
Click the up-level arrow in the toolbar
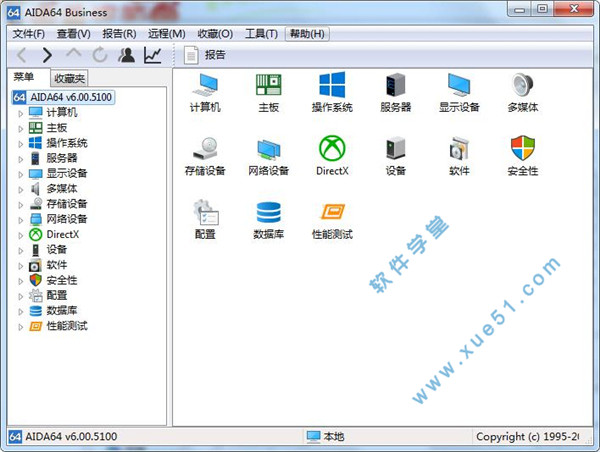(x=73, y=54)
